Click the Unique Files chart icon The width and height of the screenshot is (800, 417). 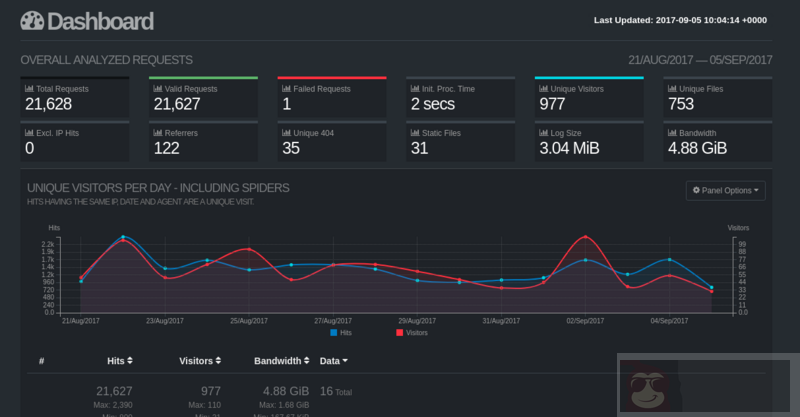click(671, 89)
